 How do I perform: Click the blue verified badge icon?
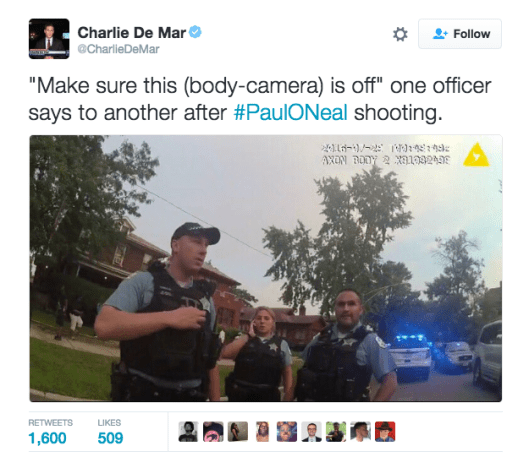195,32
